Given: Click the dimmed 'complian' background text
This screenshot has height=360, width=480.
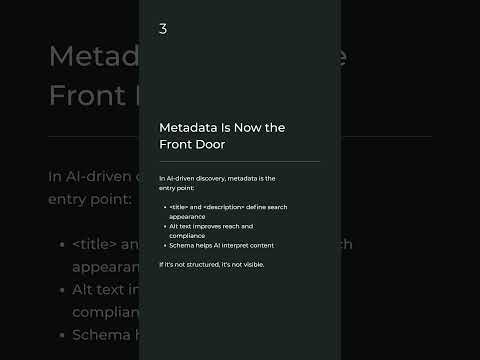Looking at the screenshot, I should point(106,312).
